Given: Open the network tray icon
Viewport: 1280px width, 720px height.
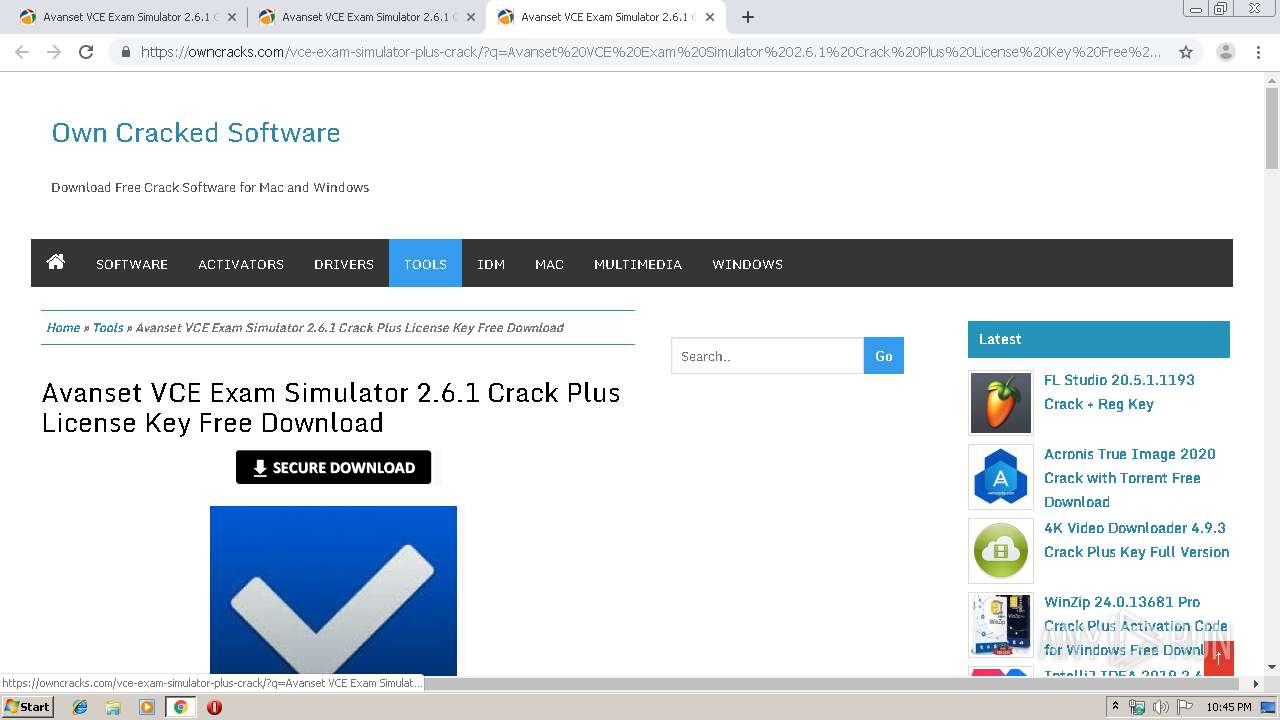Looking at the screenshot, I should [1137, 707].
